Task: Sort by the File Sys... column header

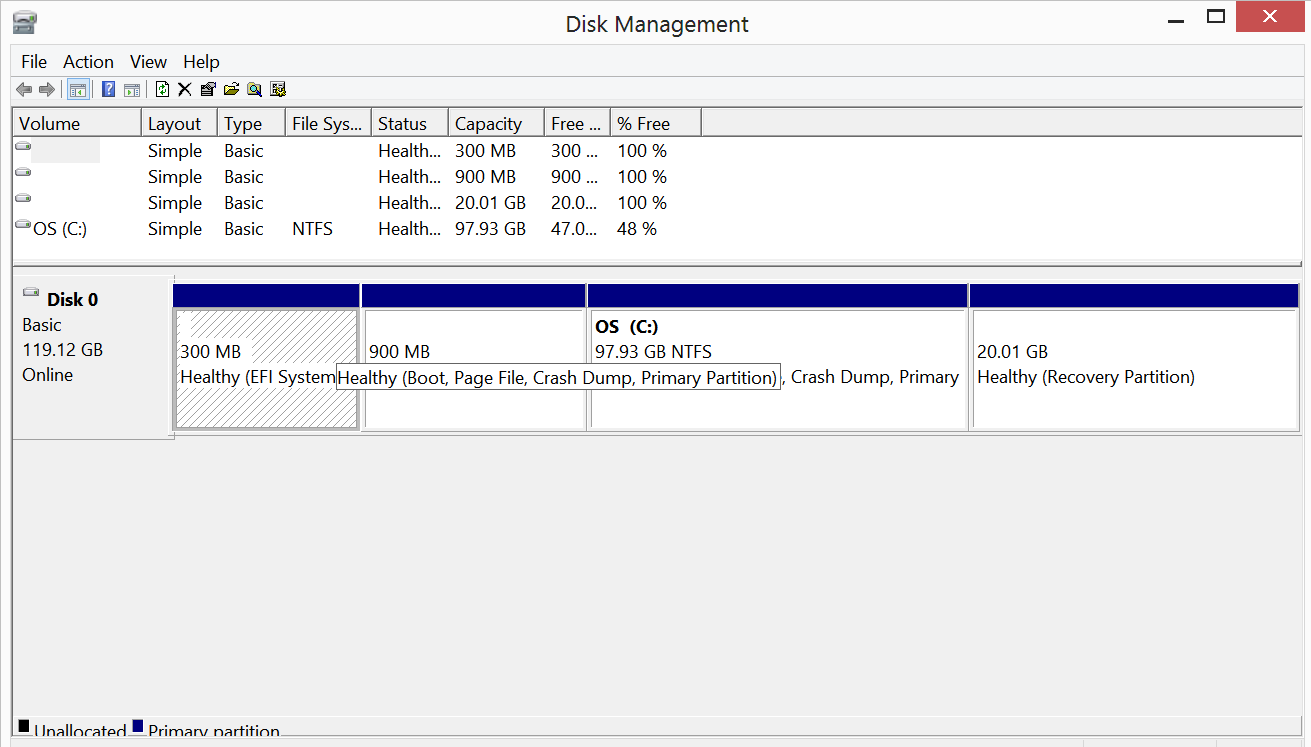Action: [328, 124]
